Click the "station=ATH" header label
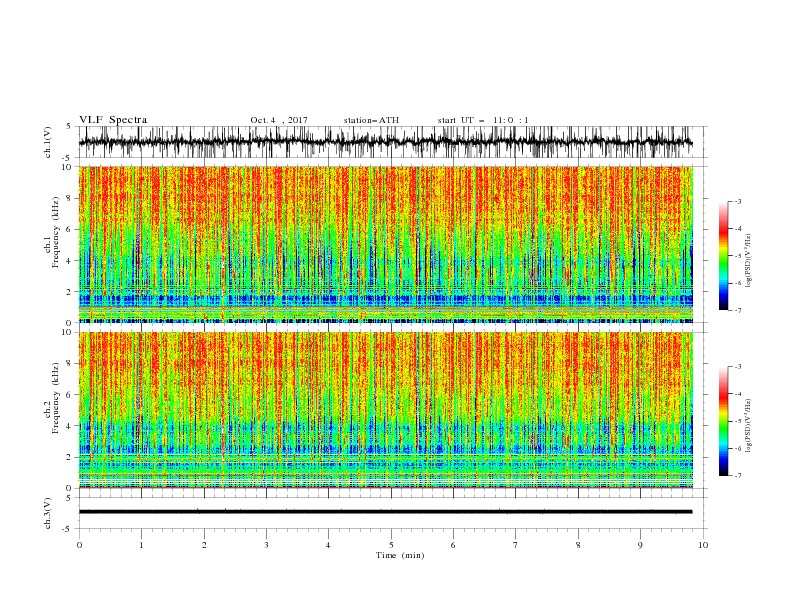This screenshot has width=792, height=612. (371, 120)
